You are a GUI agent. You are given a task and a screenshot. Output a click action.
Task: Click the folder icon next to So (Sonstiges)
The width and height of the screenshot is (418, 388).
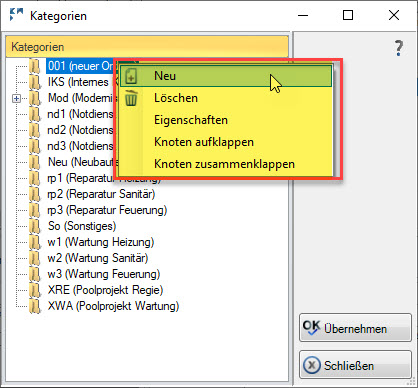[x=34, y=226]
